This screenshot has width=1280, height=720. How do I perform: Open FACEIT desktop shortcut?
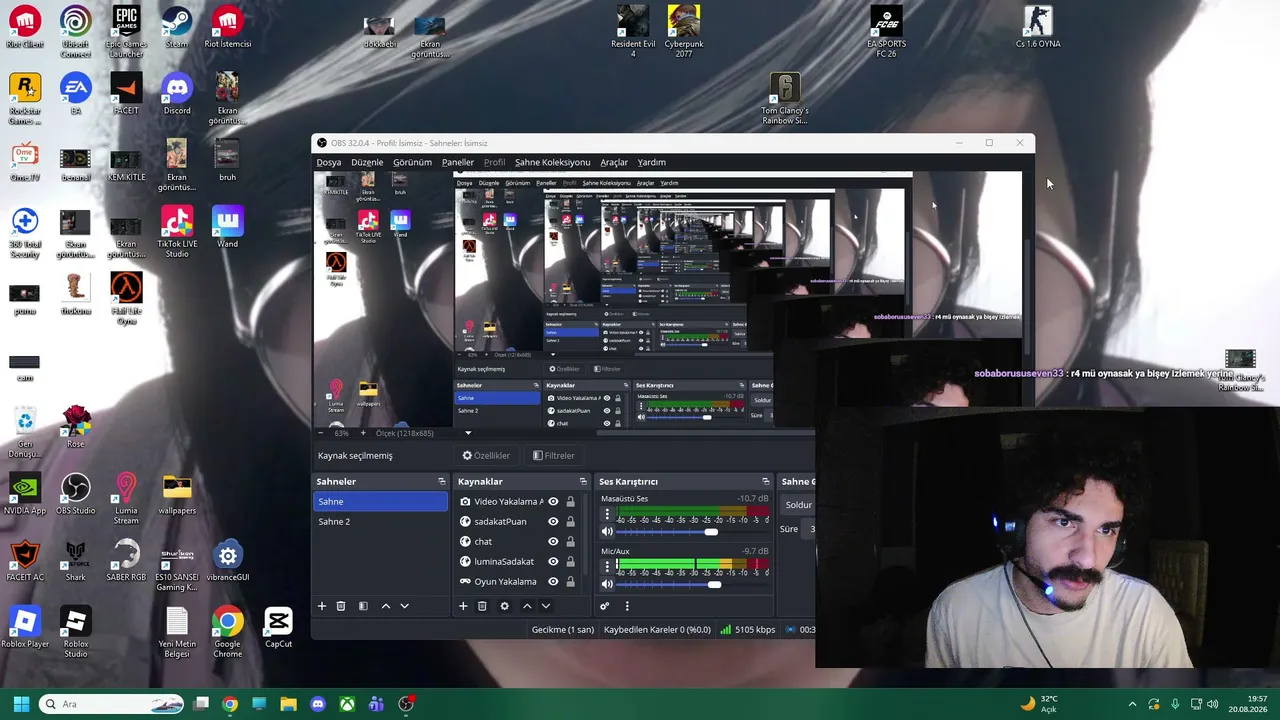tap(126, 94)
